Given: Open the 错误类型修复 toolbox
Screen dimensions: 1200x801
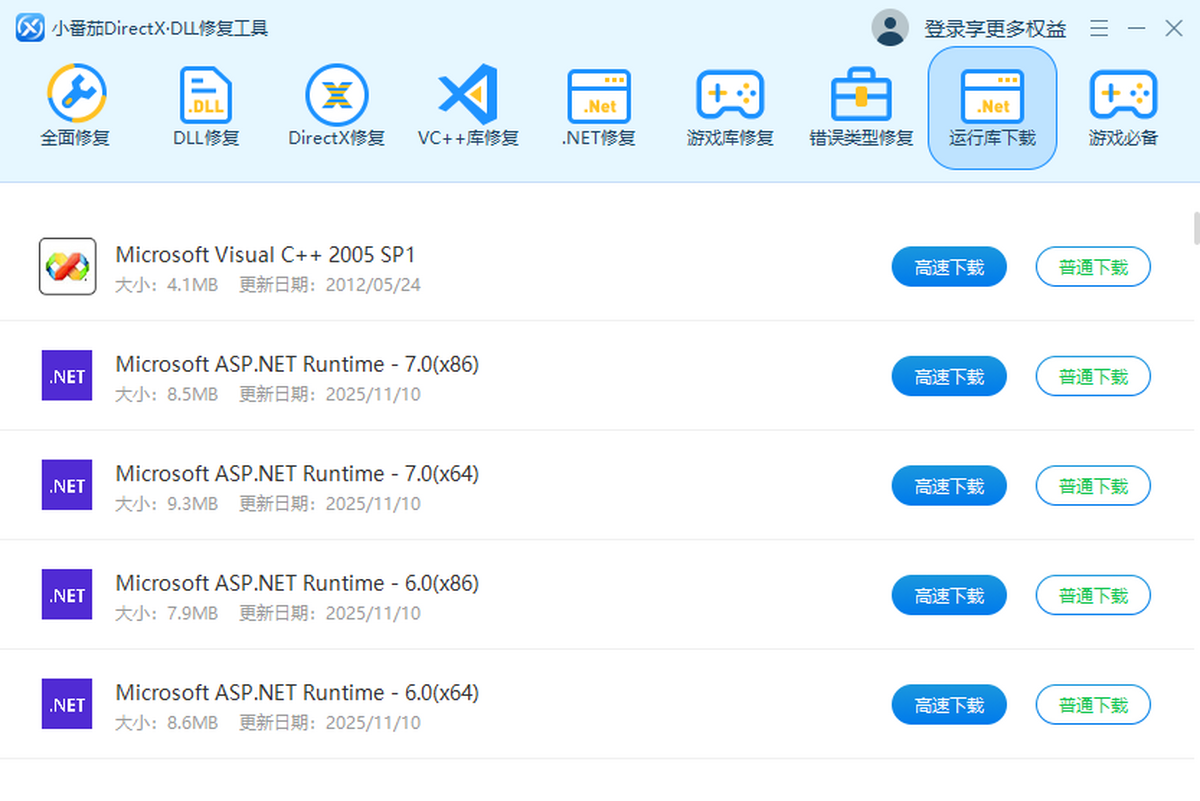Looking at the screenshot, I should point(861,107).
